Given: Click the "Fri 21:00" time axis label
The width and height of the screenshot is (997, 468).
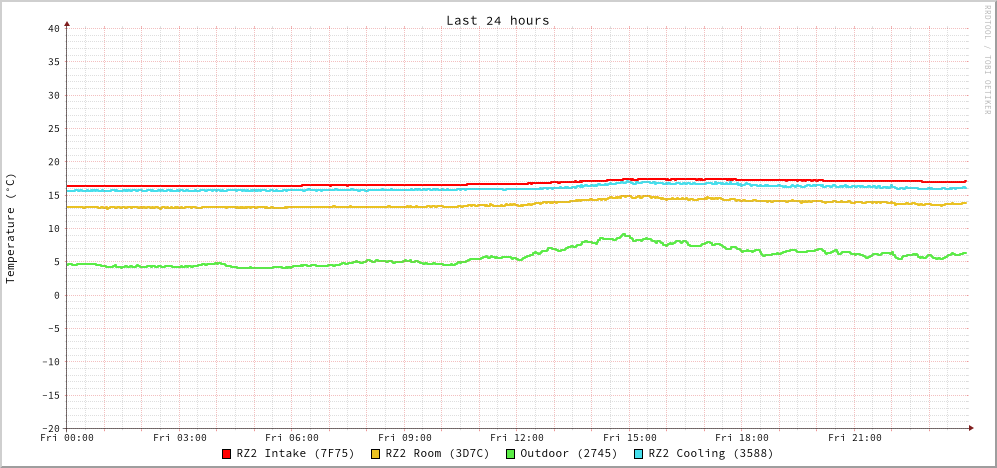Looking at the screenshot, I should (x=855, y=438).
